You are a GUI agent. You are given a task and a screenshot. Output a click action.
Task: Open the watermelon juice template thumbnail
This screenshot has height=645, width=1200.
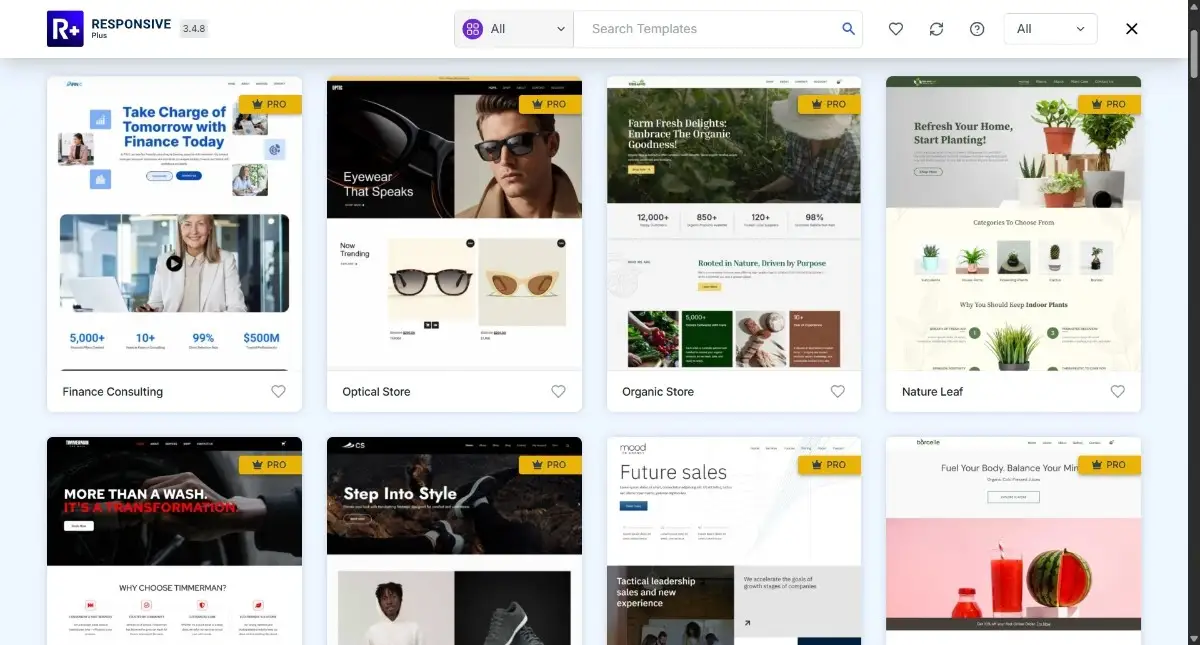1013,541
